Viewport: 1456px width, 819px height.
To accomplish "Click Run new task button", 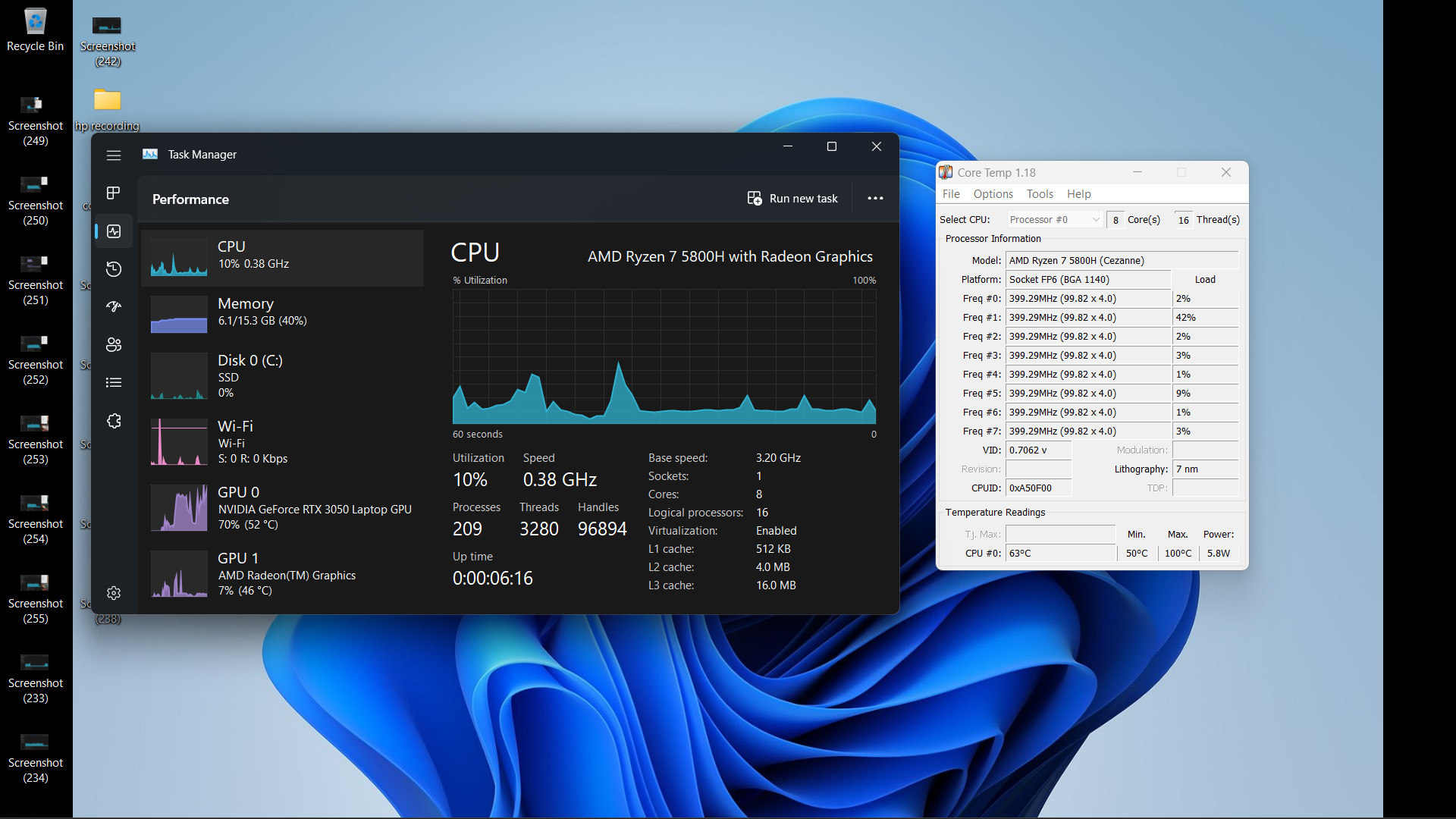I will click(792, 199).
